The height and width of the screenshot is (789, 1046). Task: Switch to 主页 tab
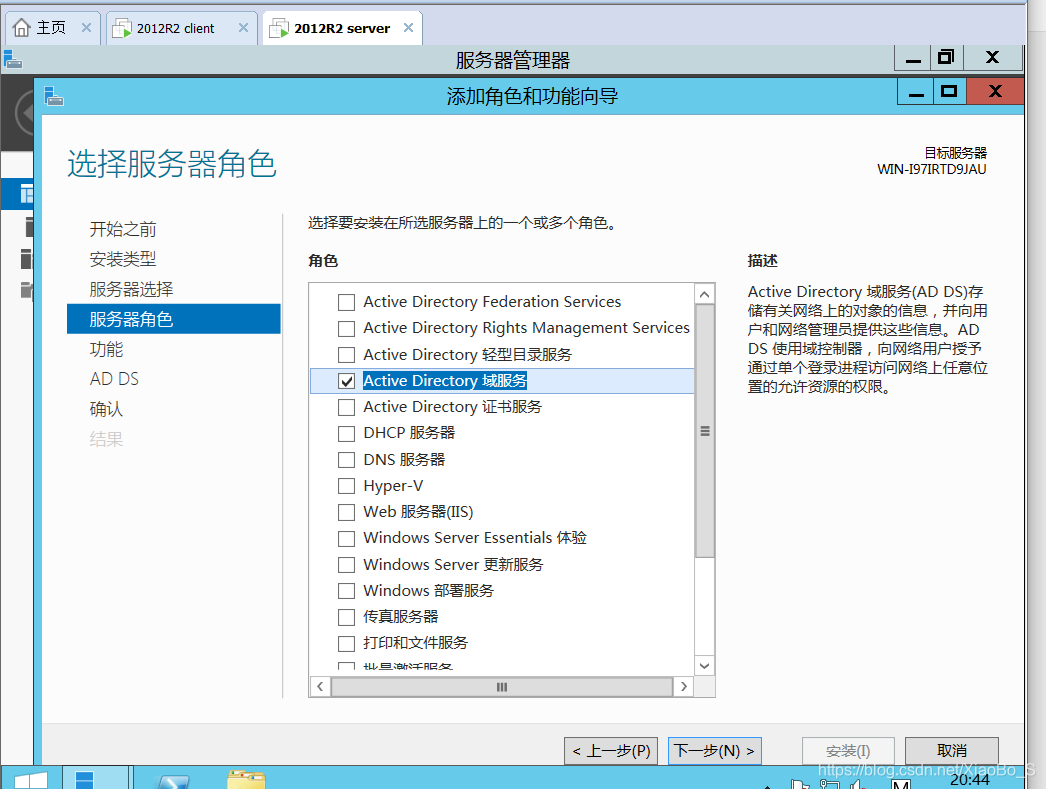click(x=51, y=28)
